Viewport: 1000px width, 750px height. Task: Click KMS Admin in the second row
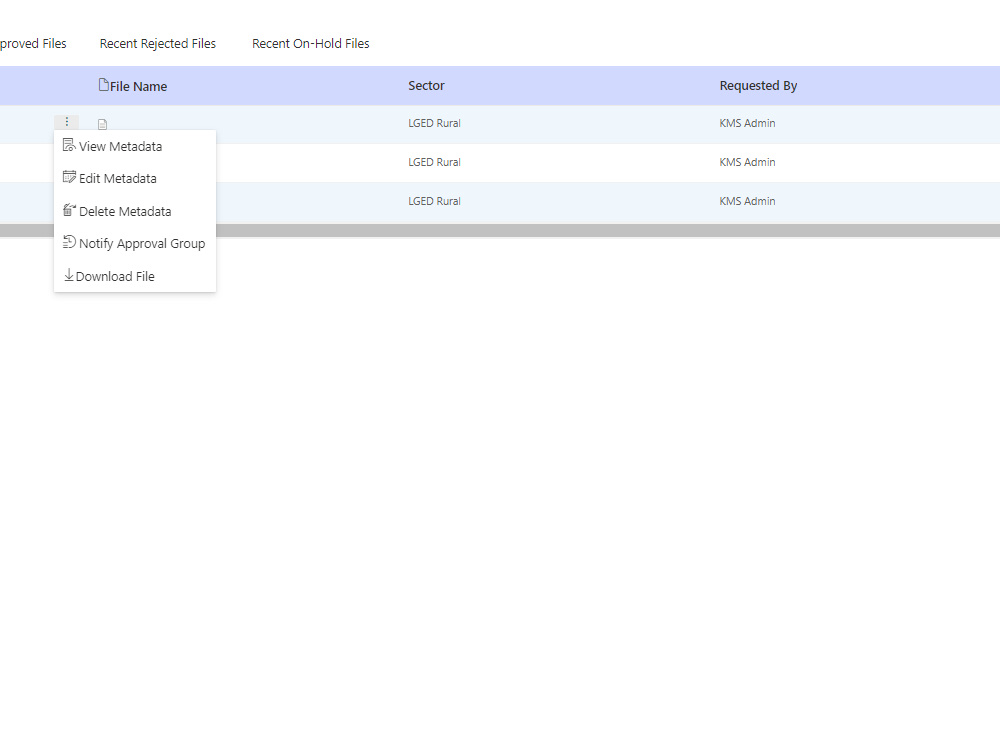pos(747,162)
